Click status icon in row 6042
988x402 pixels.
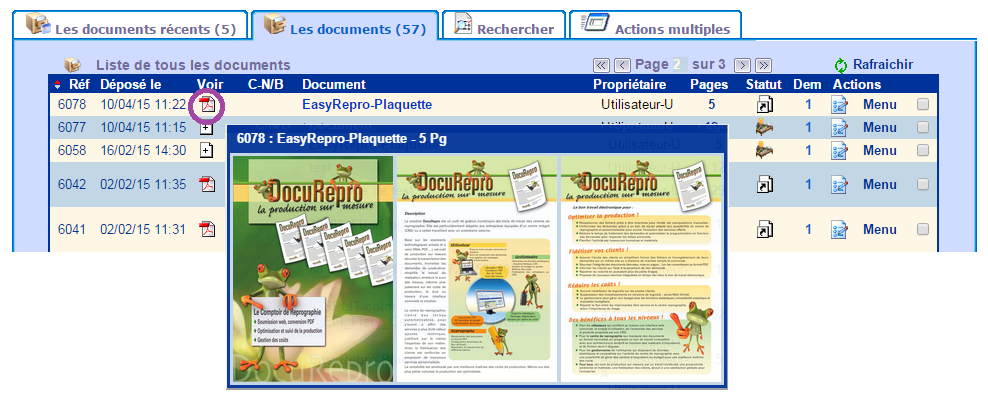(x=764, y=184)
